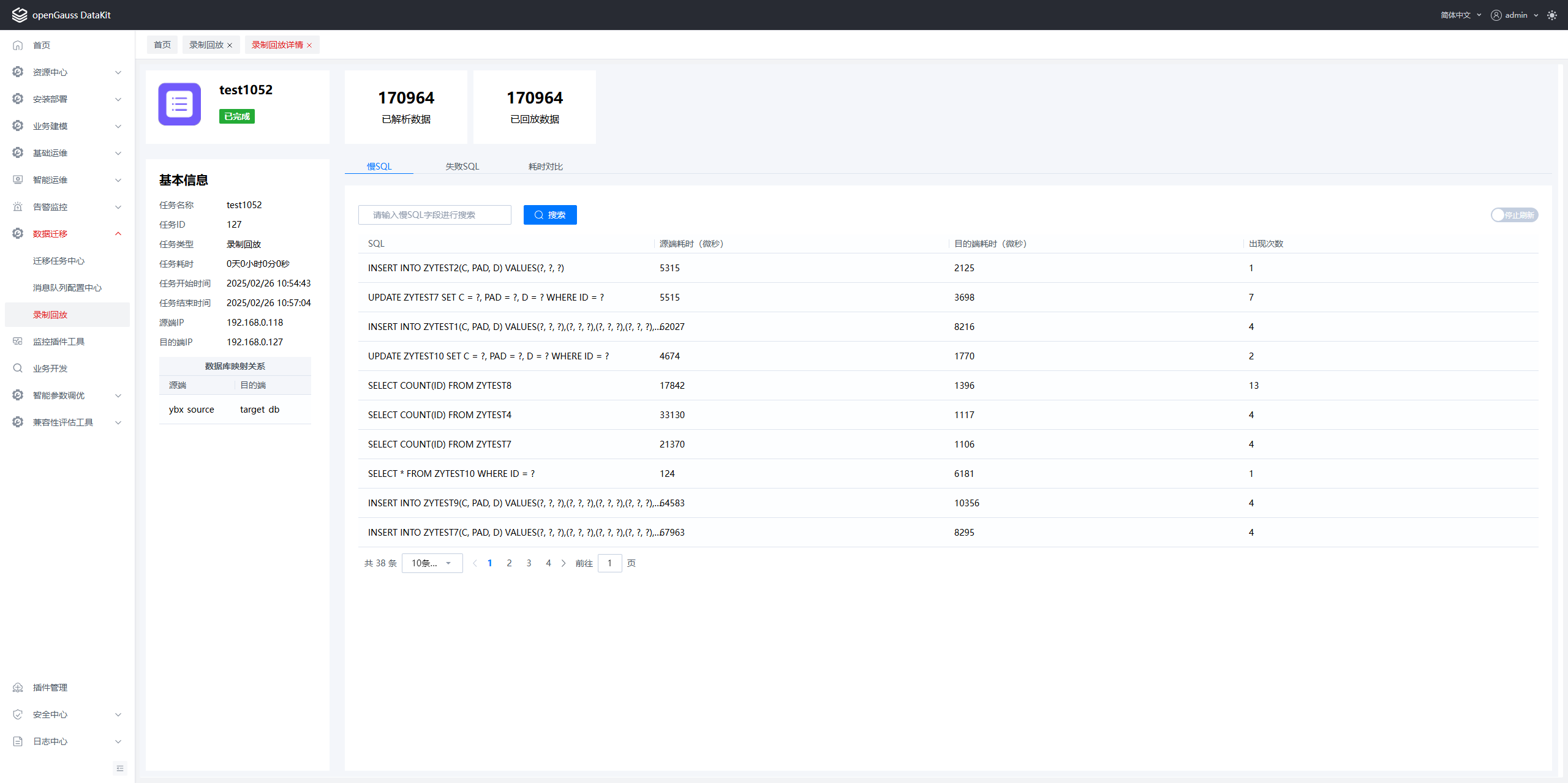Click the theme toggle sun icon
Viewport: 1568px width, 783px height.
(1551, 15)
